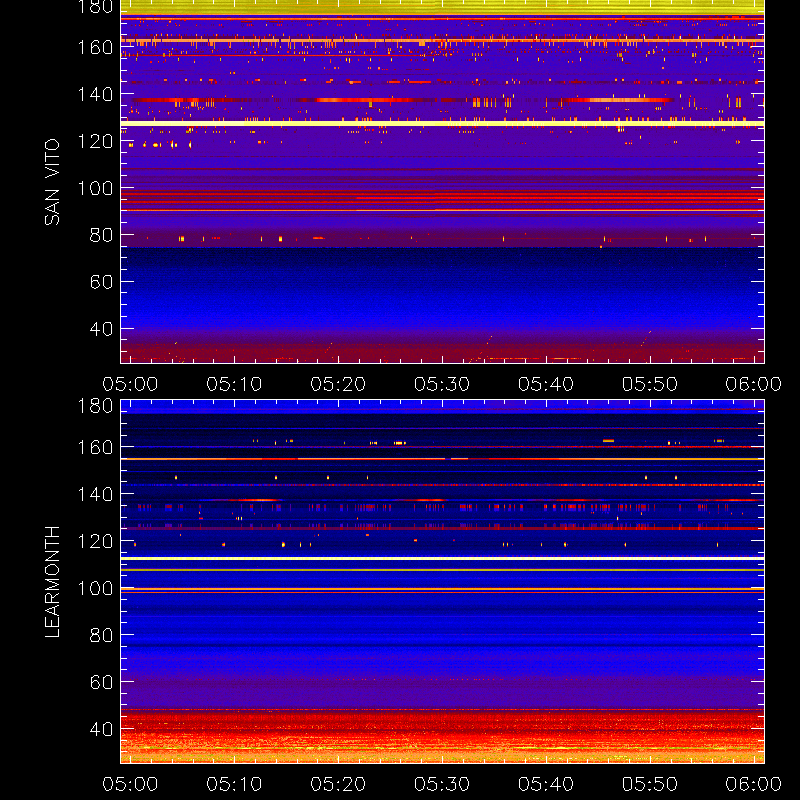Choose the 180 frequency label on Learmonth axis
The height and width of the screenshot is (800, 800).
tap(95, 406)
